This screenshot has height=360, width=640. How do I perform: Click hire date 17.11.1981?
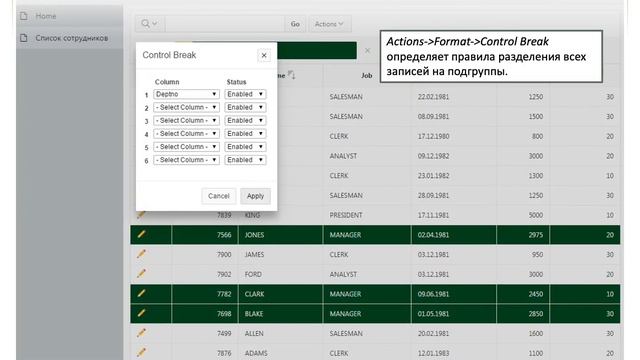433,215
